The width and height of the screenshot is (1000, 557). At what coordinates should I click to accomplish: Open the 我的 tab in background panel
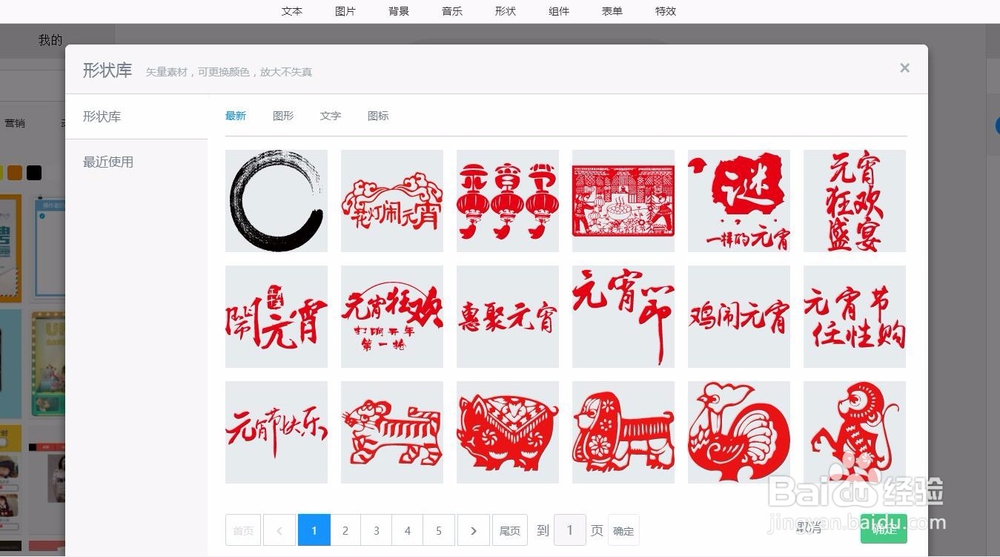click(x=50, y=40)
